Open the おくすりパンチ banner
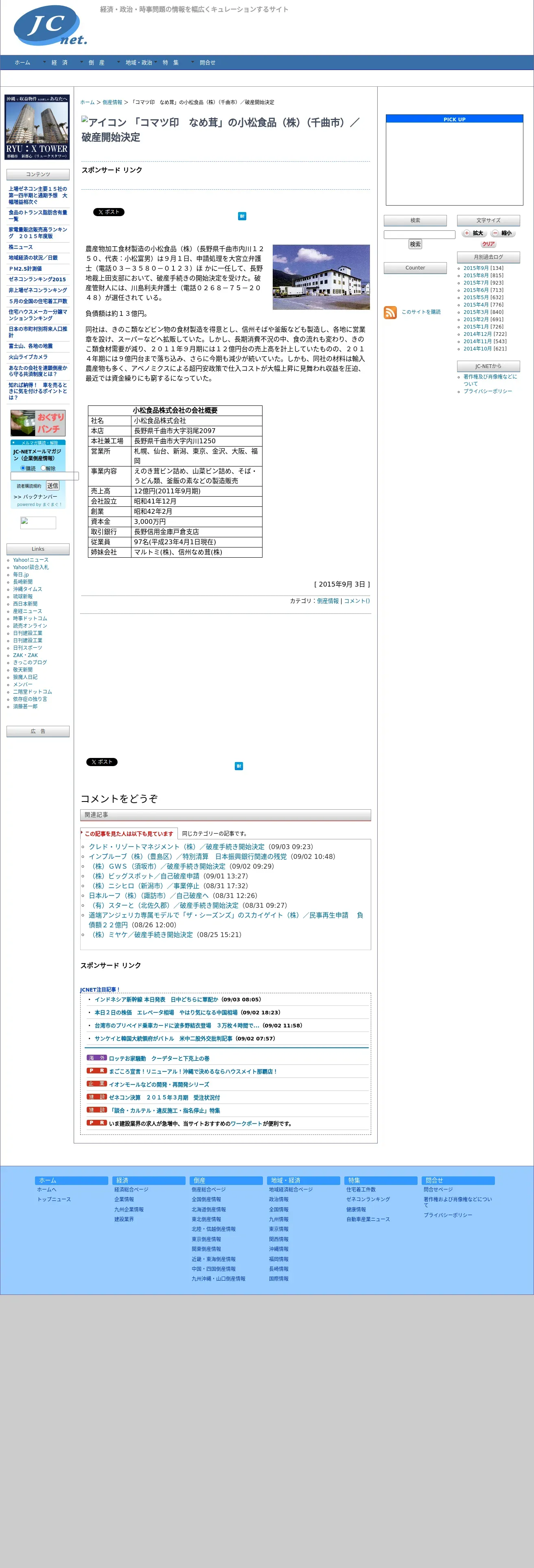Image resolution: width=534 pixels, height=1568 pixels. coord(38,423)
